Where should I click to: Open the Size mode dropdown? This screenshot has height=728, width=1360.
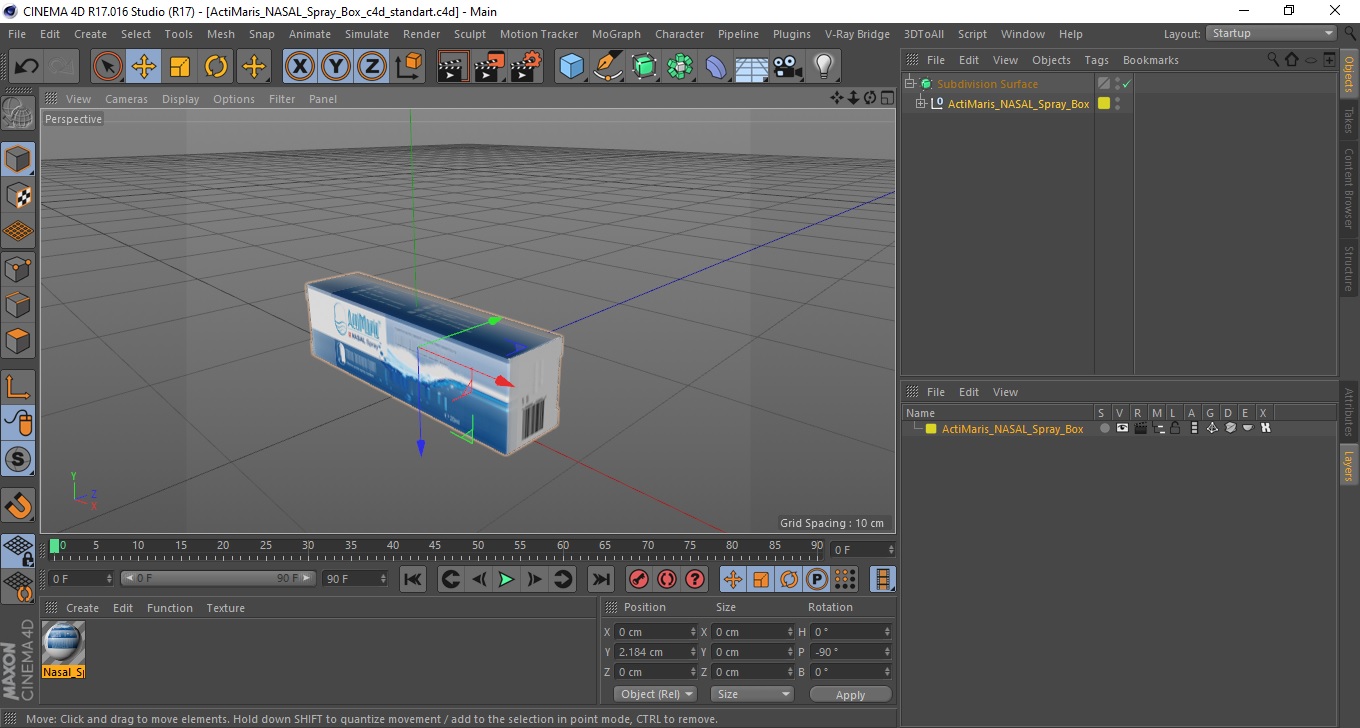[752, 694]
